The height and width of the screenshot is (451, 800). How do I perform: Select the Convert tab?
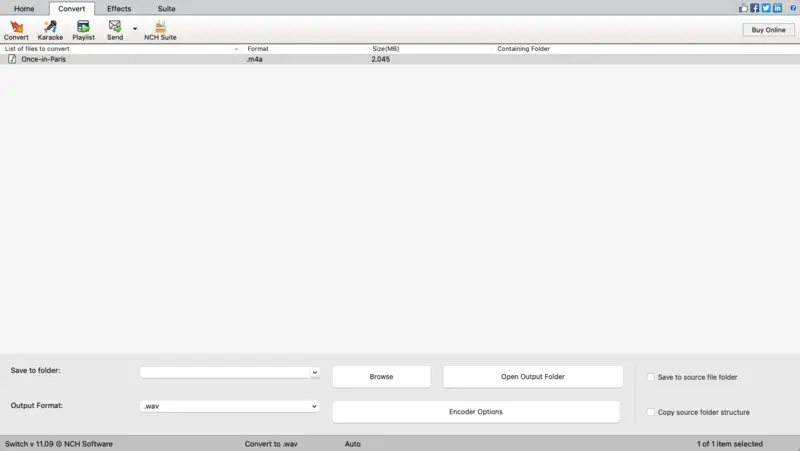[71, 9]
